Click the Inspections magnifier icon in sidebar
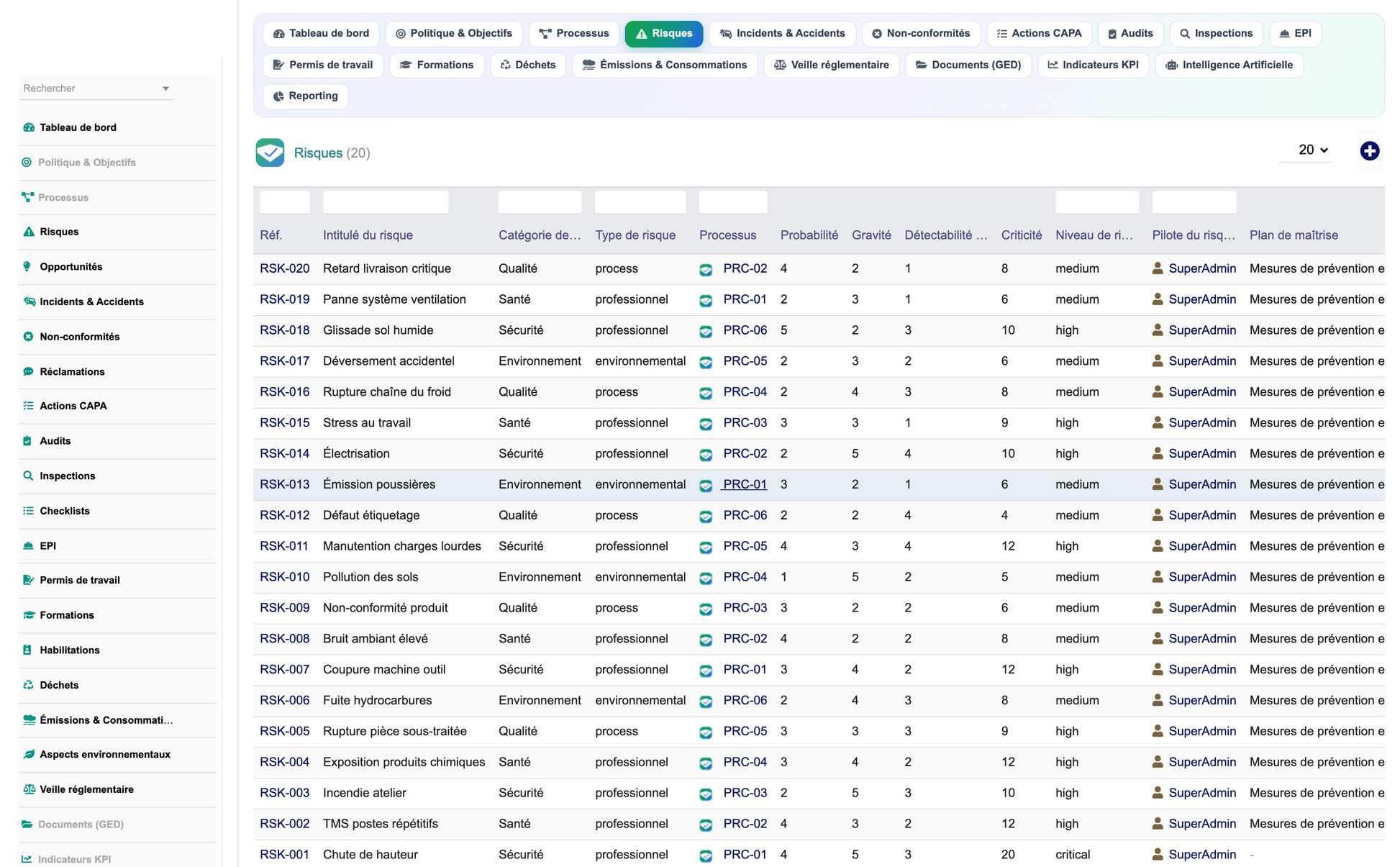1400x867 pixels. click(x=28, y=476)
